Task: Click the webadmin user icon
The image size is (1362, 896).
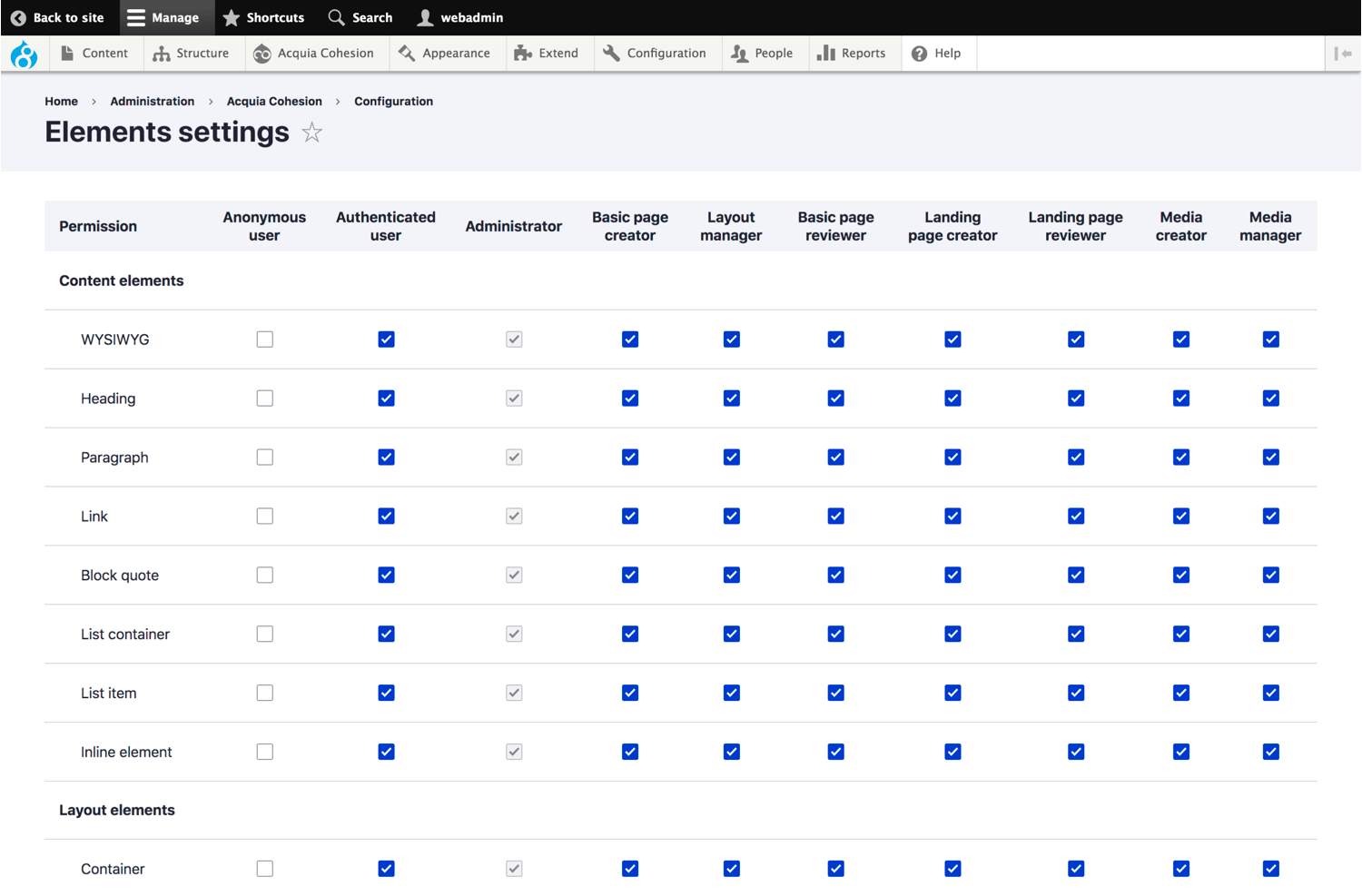Action: 425,18
